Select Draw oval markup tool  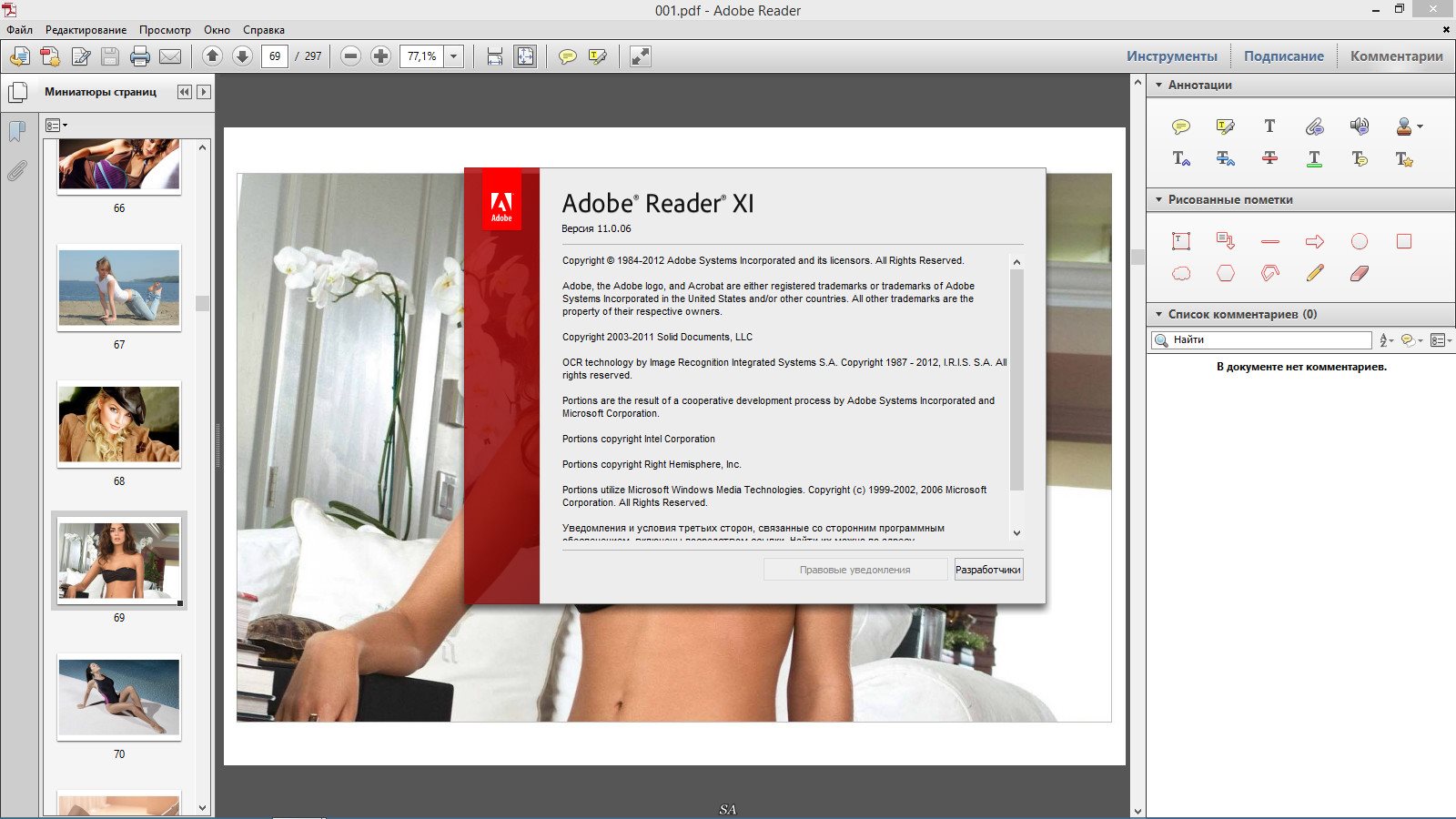[x=1360, y=241]
